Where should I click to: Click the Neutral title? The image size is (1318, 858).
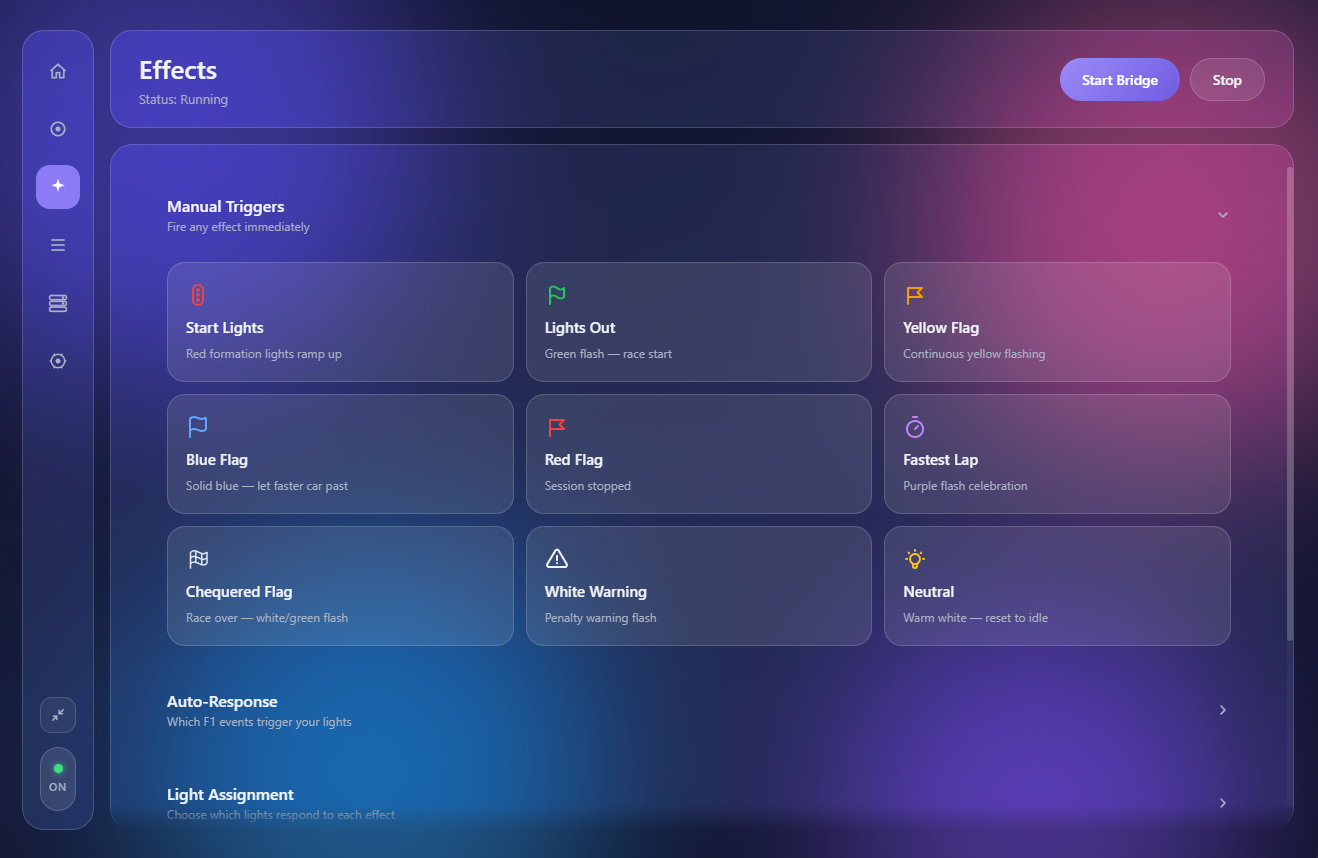[x=929, y=592]
